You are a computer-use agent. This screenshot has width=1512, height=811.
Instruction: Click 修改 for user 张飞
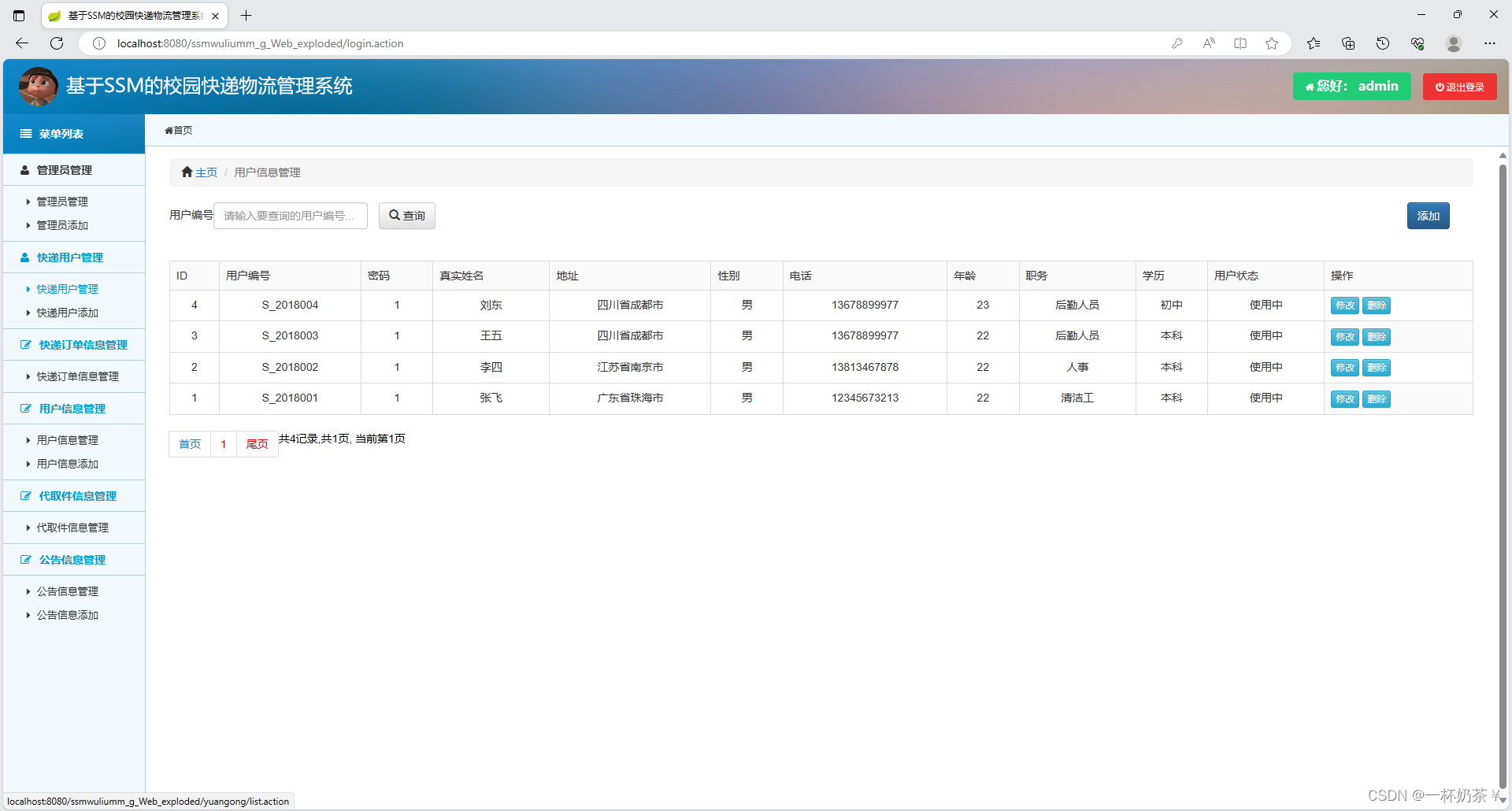(x=1345, y=399)
